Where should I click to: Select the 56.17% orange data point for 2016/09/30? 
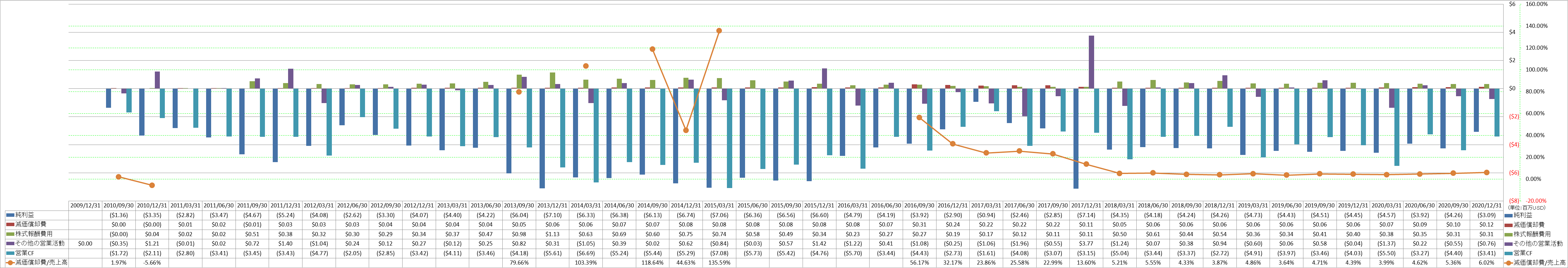coord(919,117)
